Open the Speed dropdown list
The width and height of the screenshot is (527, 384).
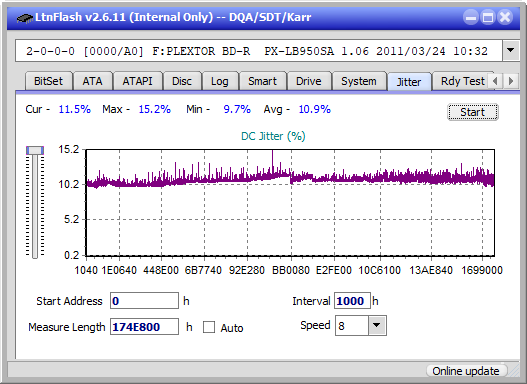(x=377, y=325)
